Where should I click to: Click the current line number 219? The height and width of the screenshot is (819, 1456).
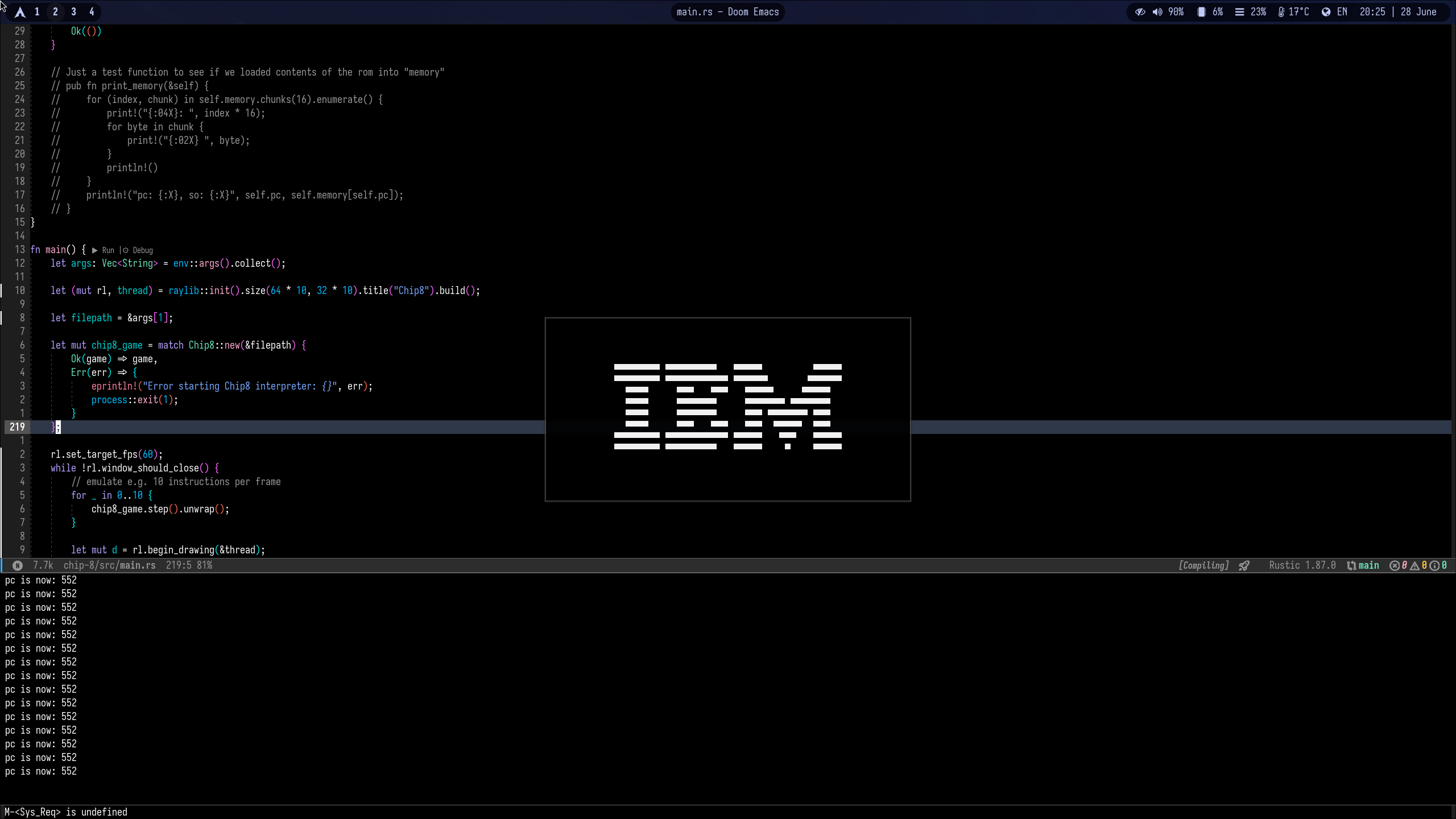17,427
